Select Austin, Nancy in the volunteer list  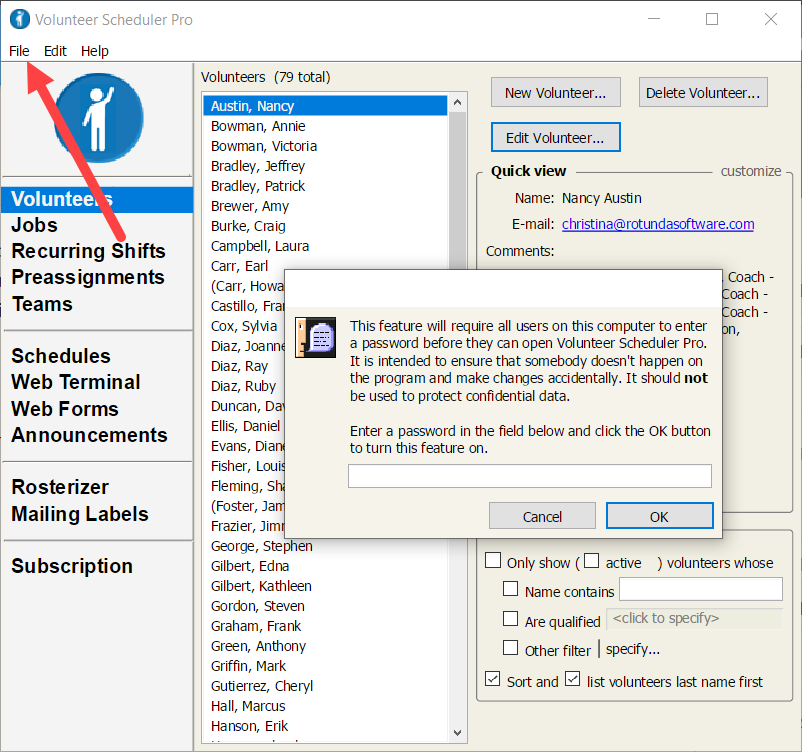point(325,106)
